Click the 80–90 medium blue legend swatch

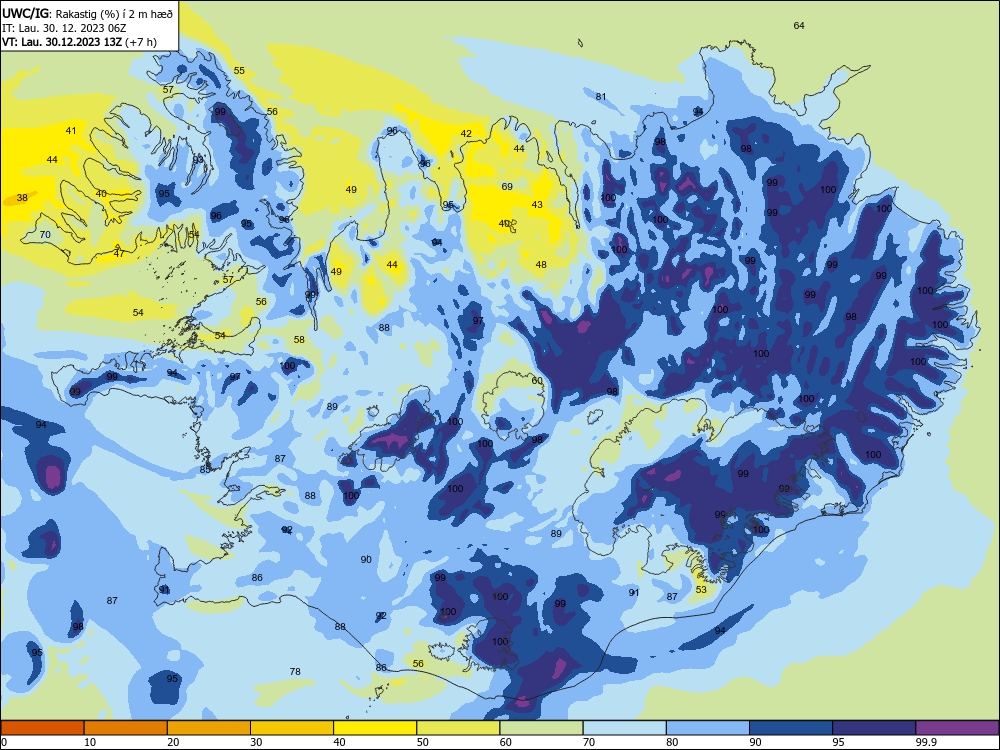708,728
